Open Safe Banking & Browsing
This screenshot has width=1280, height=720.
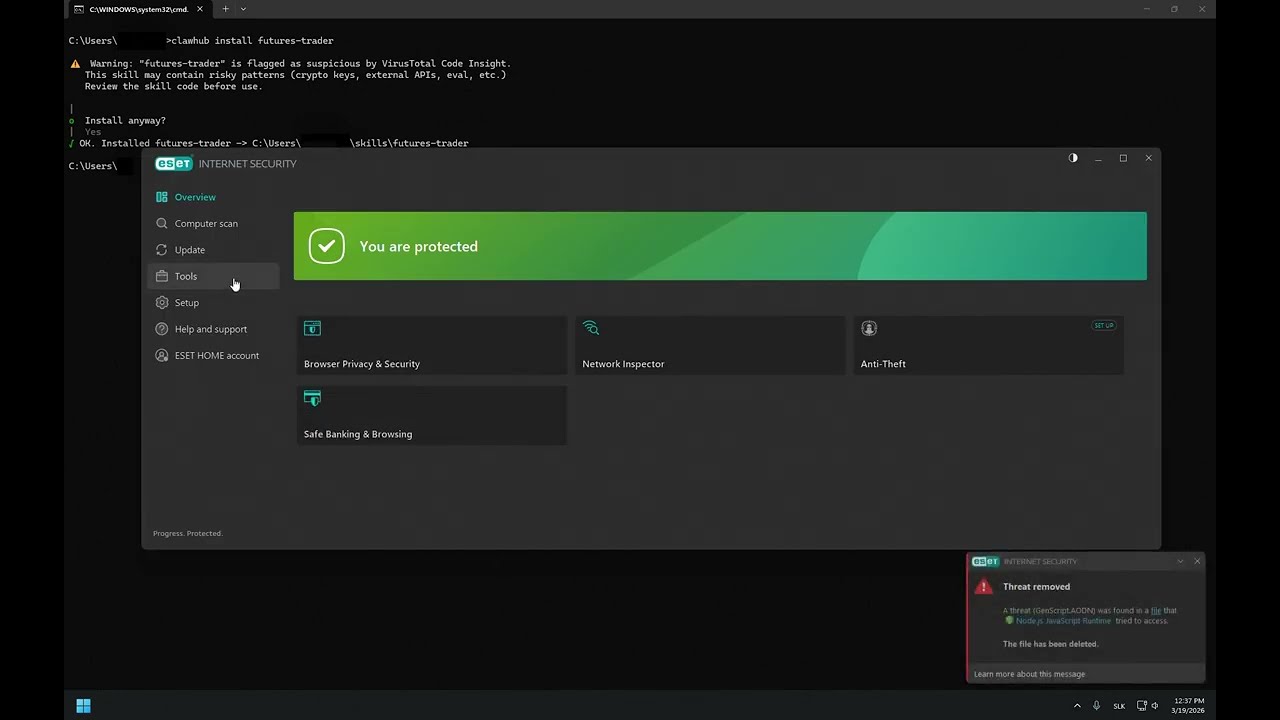430,415
